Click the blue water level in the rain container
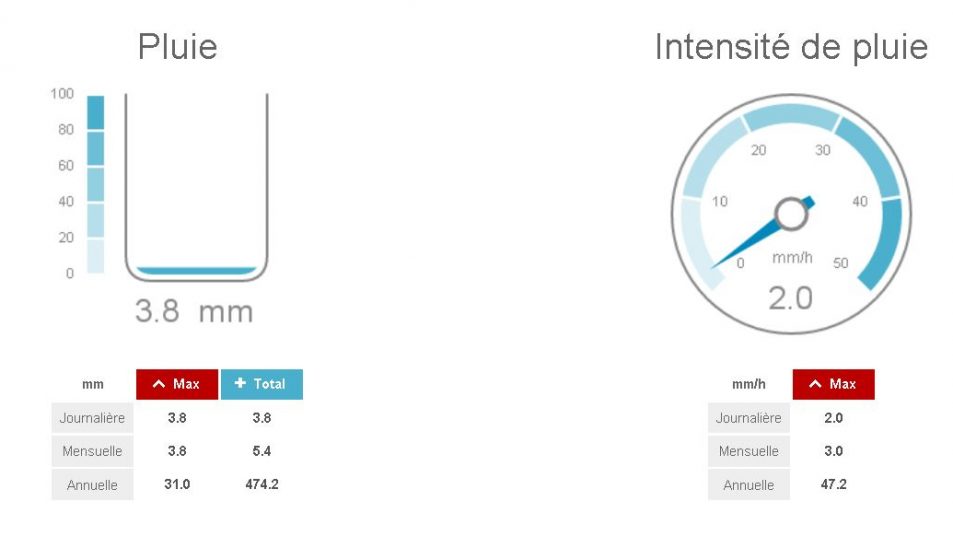953x536 pixels. [x=196, y=271]
